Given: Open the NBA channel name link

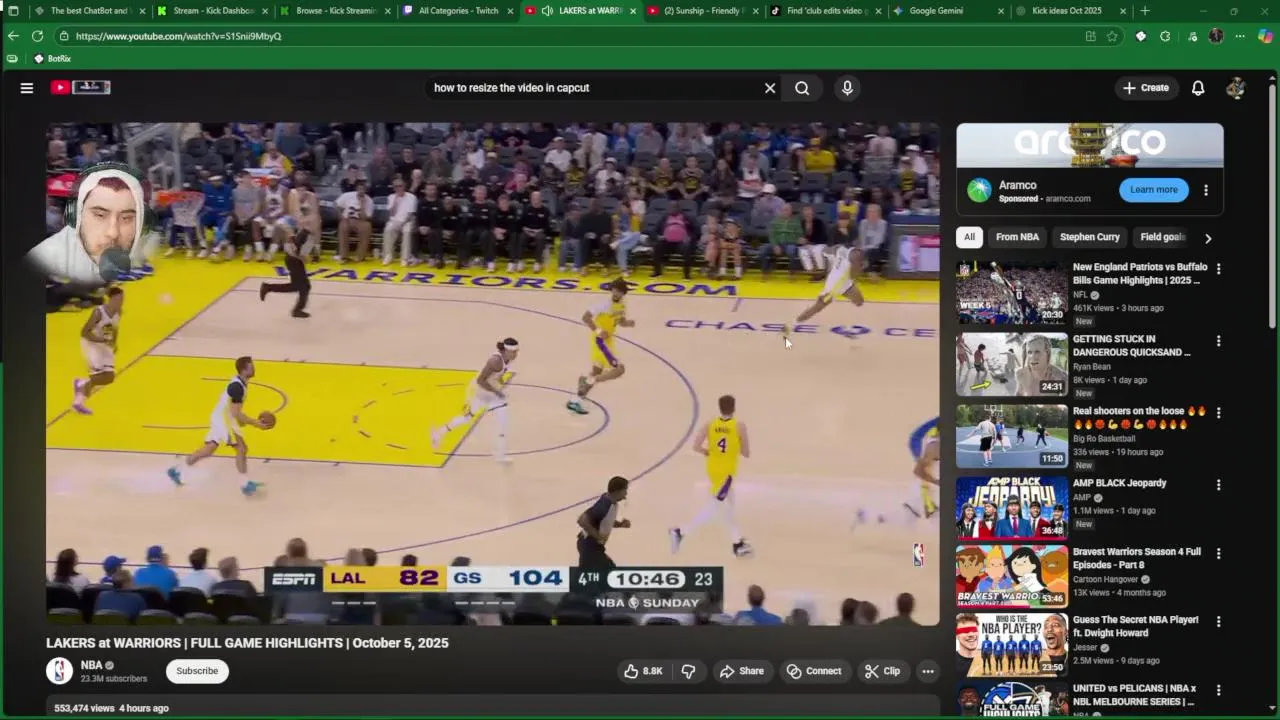Looking at the screenshot, I should click(x=91, y=665).
